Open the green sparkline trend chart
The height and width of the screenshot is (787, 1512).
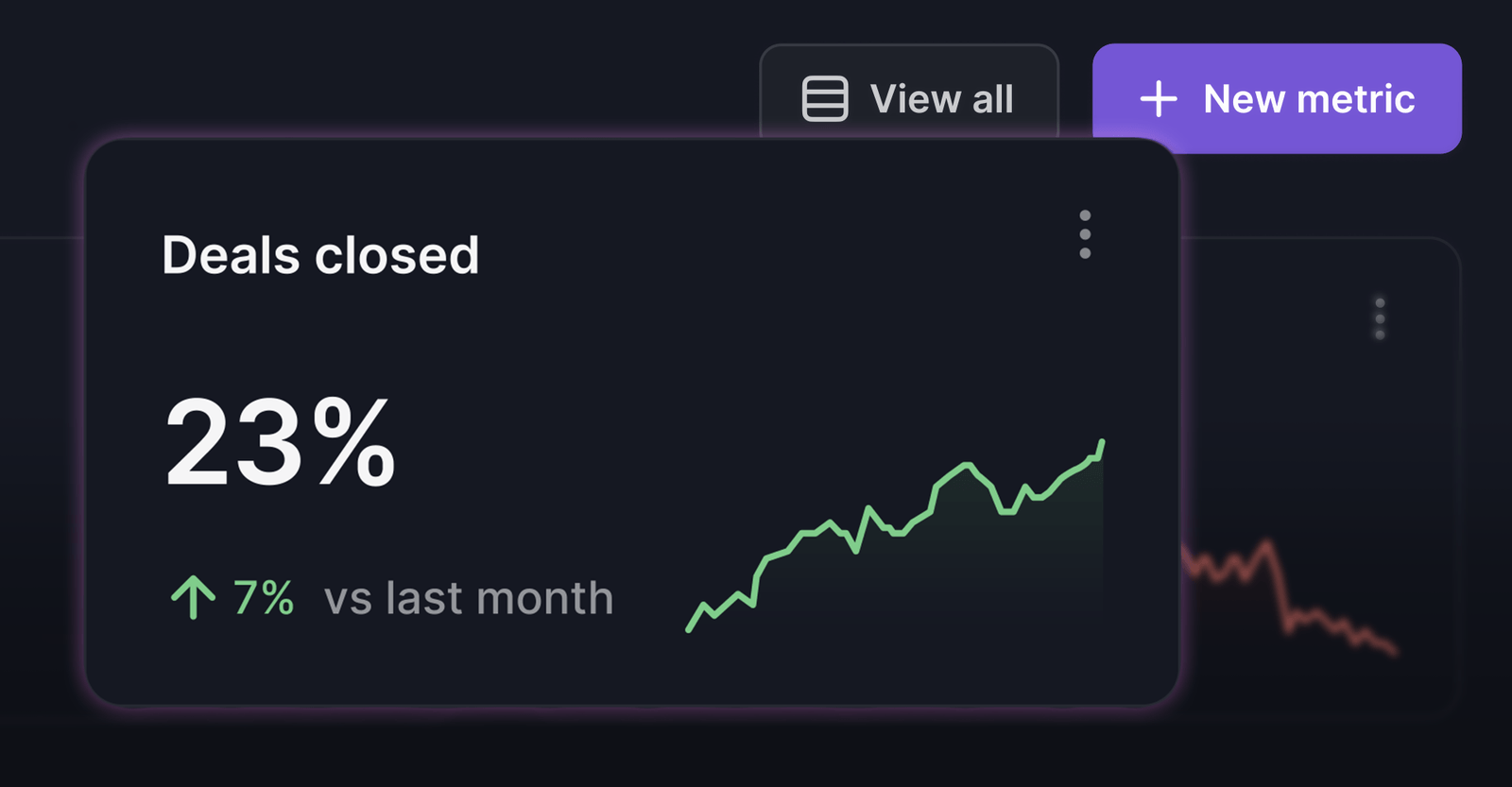tap(895, 536)
